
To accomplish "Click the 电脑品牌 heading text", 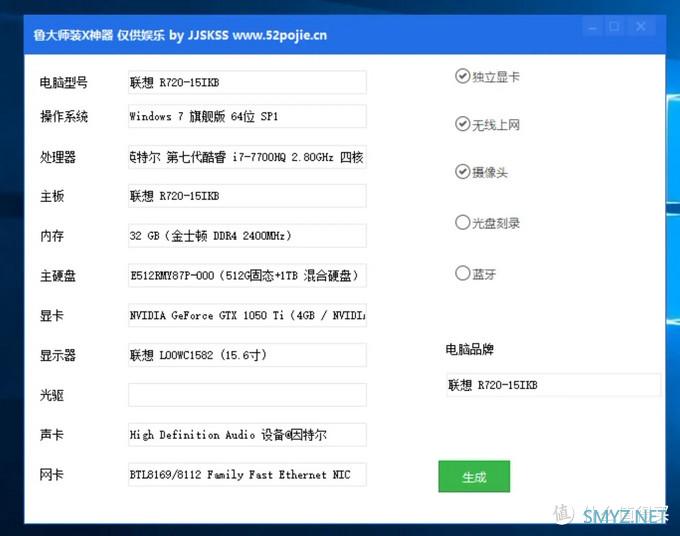I will click(470, 349).
